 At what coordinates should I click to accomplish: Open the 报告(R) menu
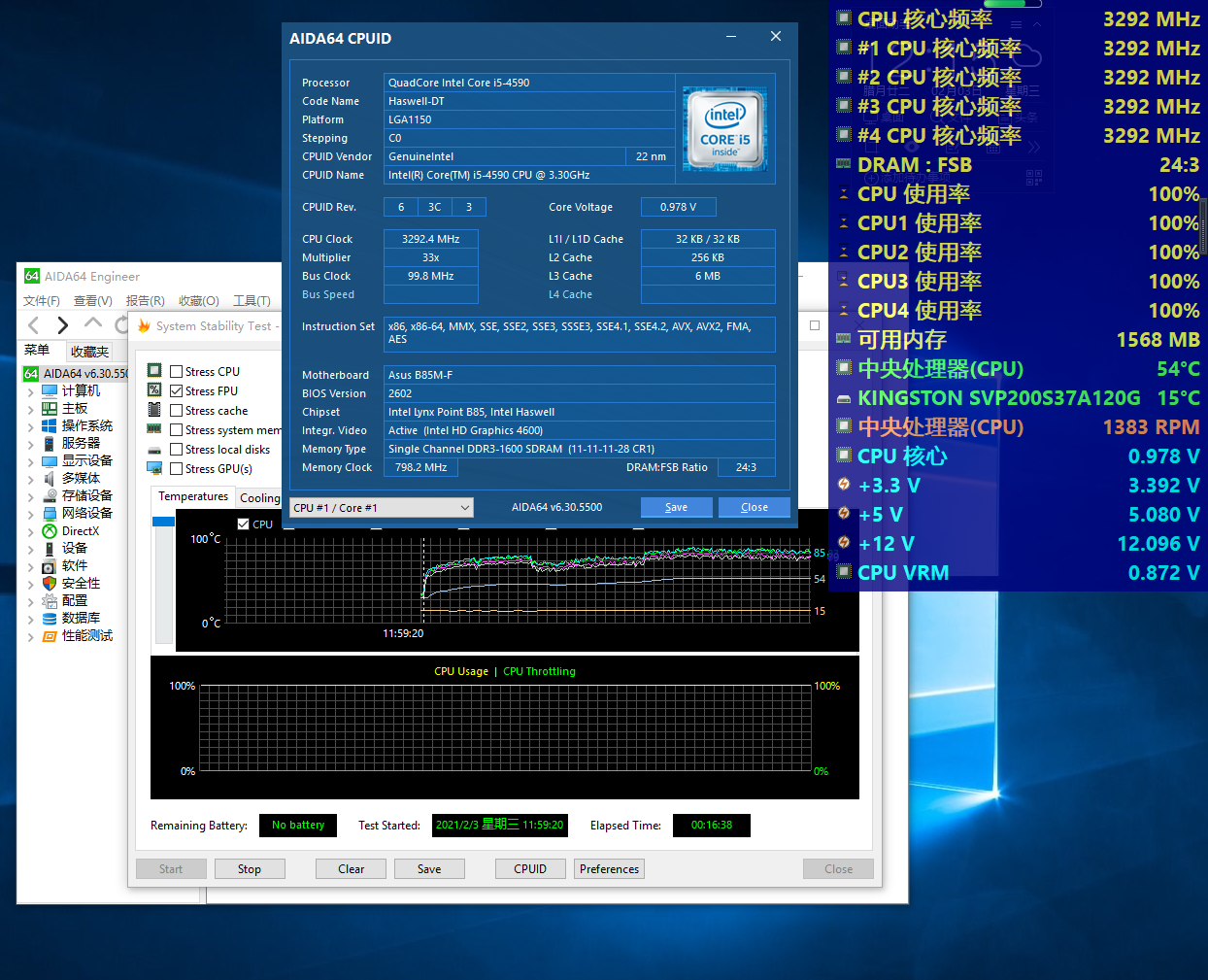tap(145, 301)
